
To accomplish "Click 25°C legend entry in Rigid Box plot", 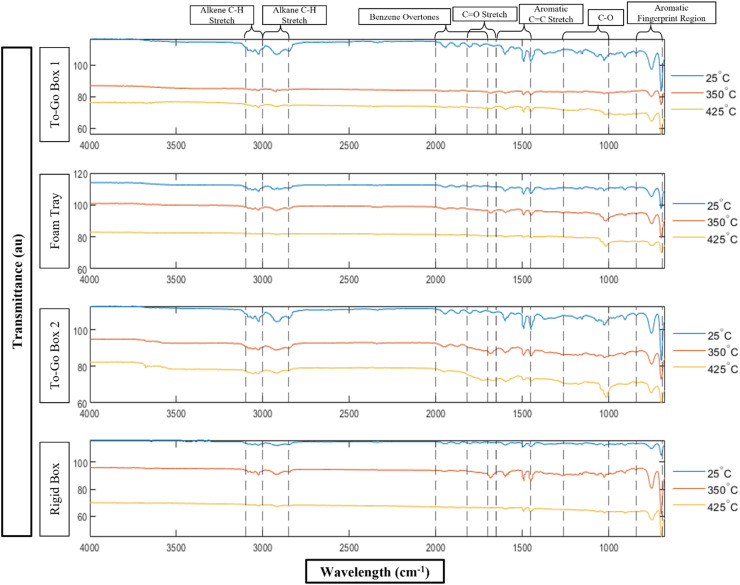I will coord(702,473).
